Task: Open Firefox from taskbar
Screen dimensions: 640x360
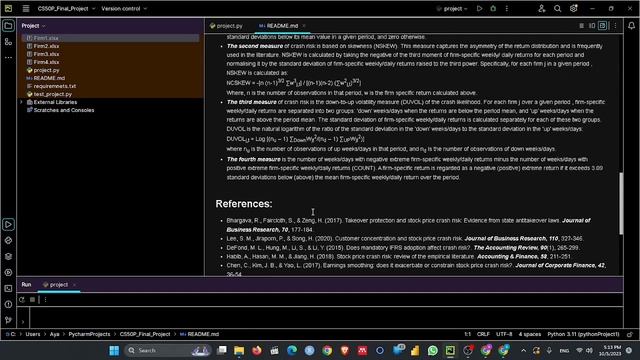Action: (257, 350)
